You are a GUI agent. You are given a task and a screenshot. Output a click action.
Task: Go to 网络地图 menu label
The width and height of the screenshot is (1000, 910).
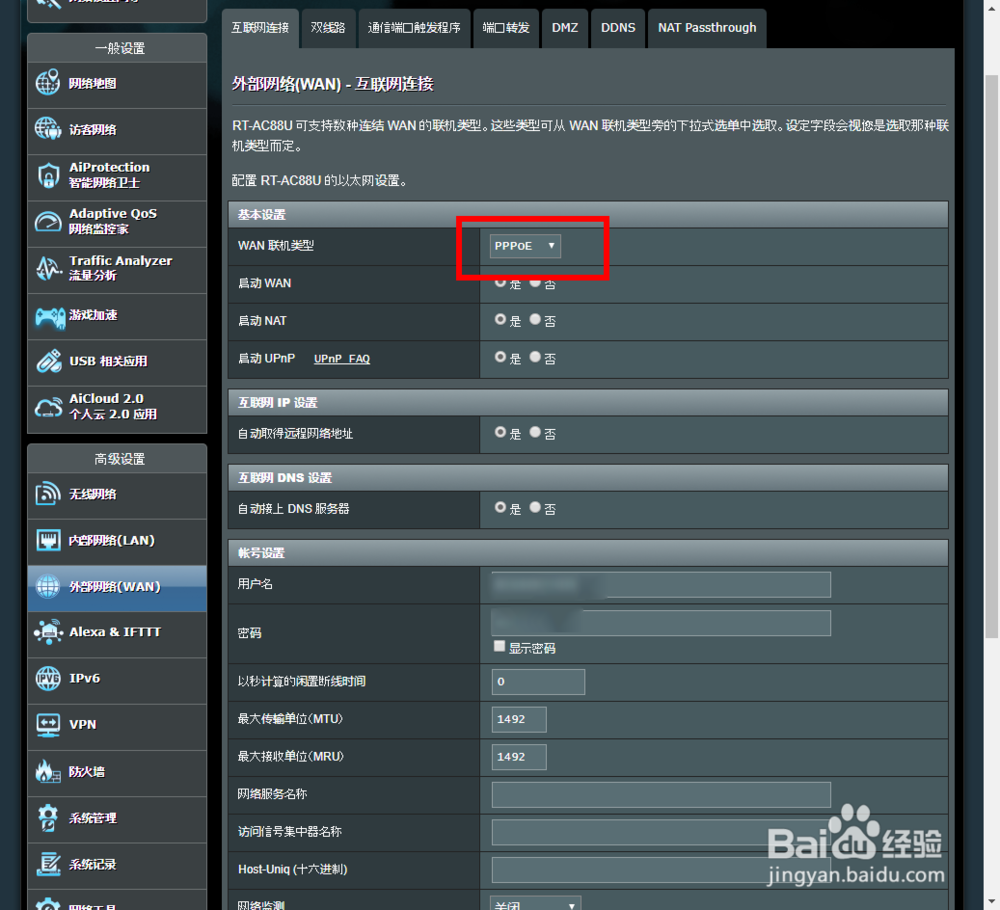(x=93, y=84)
